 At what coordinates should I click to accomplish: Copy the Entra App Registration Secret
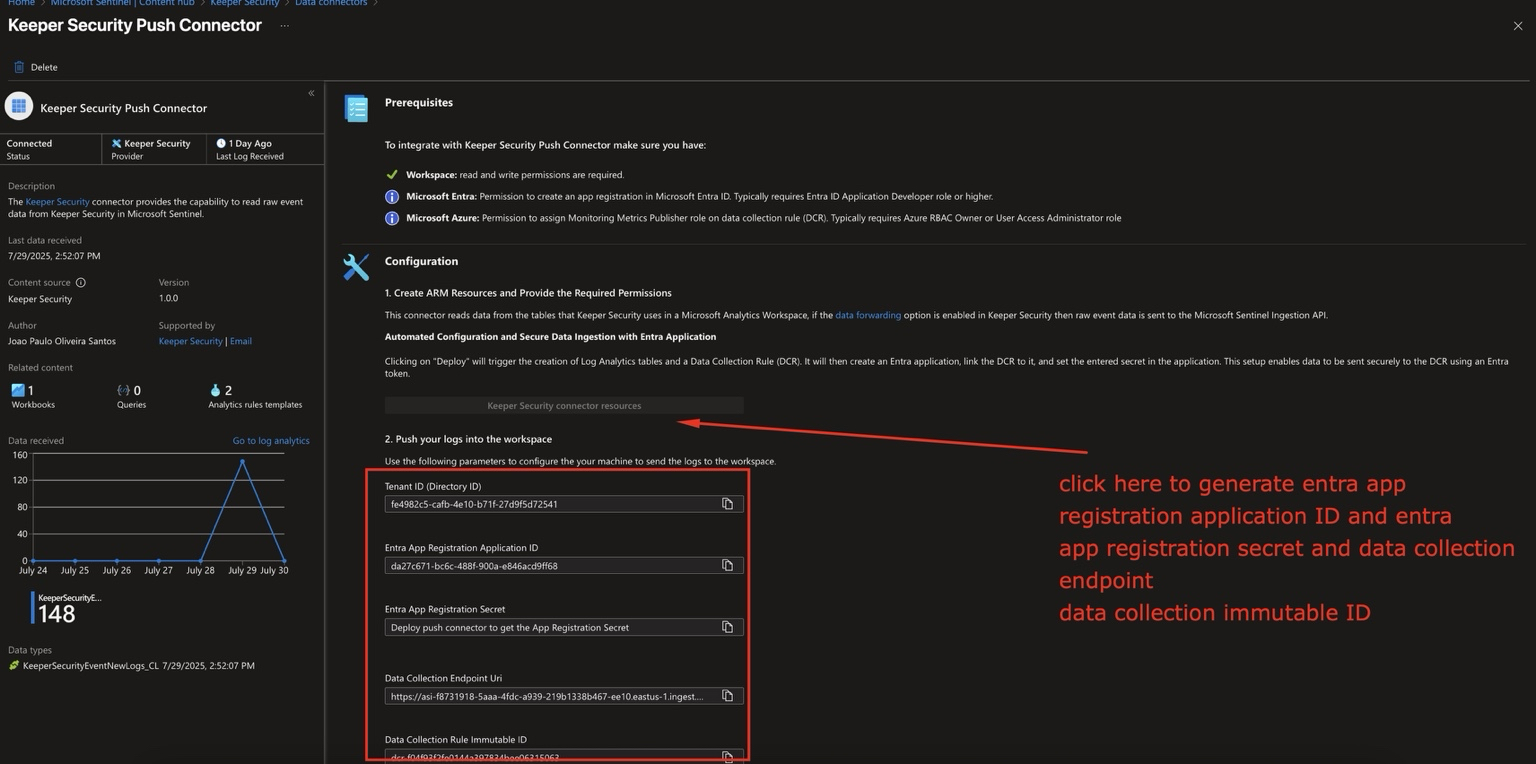coord(727,627)
